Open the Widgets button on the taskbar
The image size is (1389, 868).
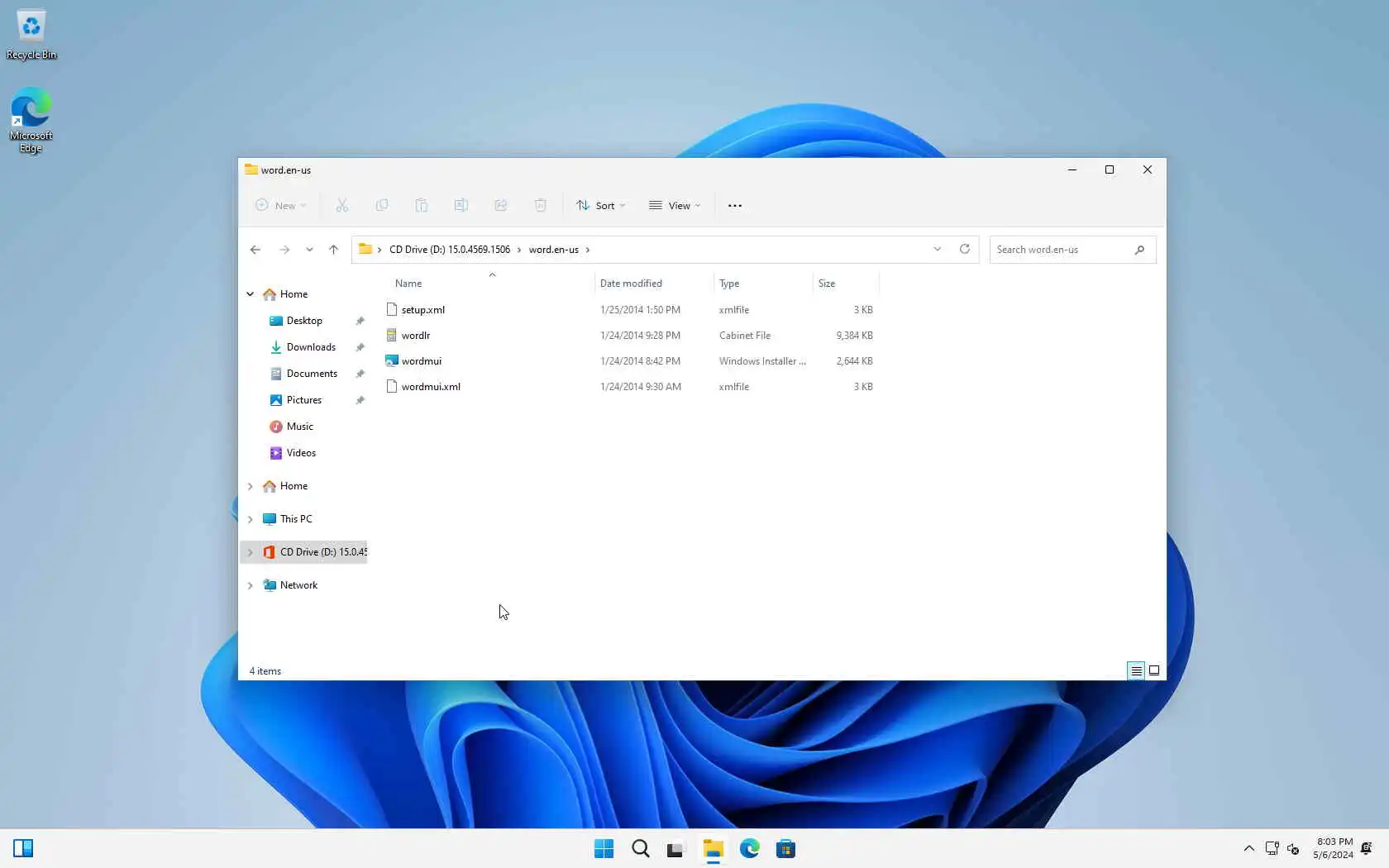pos(23,848)
